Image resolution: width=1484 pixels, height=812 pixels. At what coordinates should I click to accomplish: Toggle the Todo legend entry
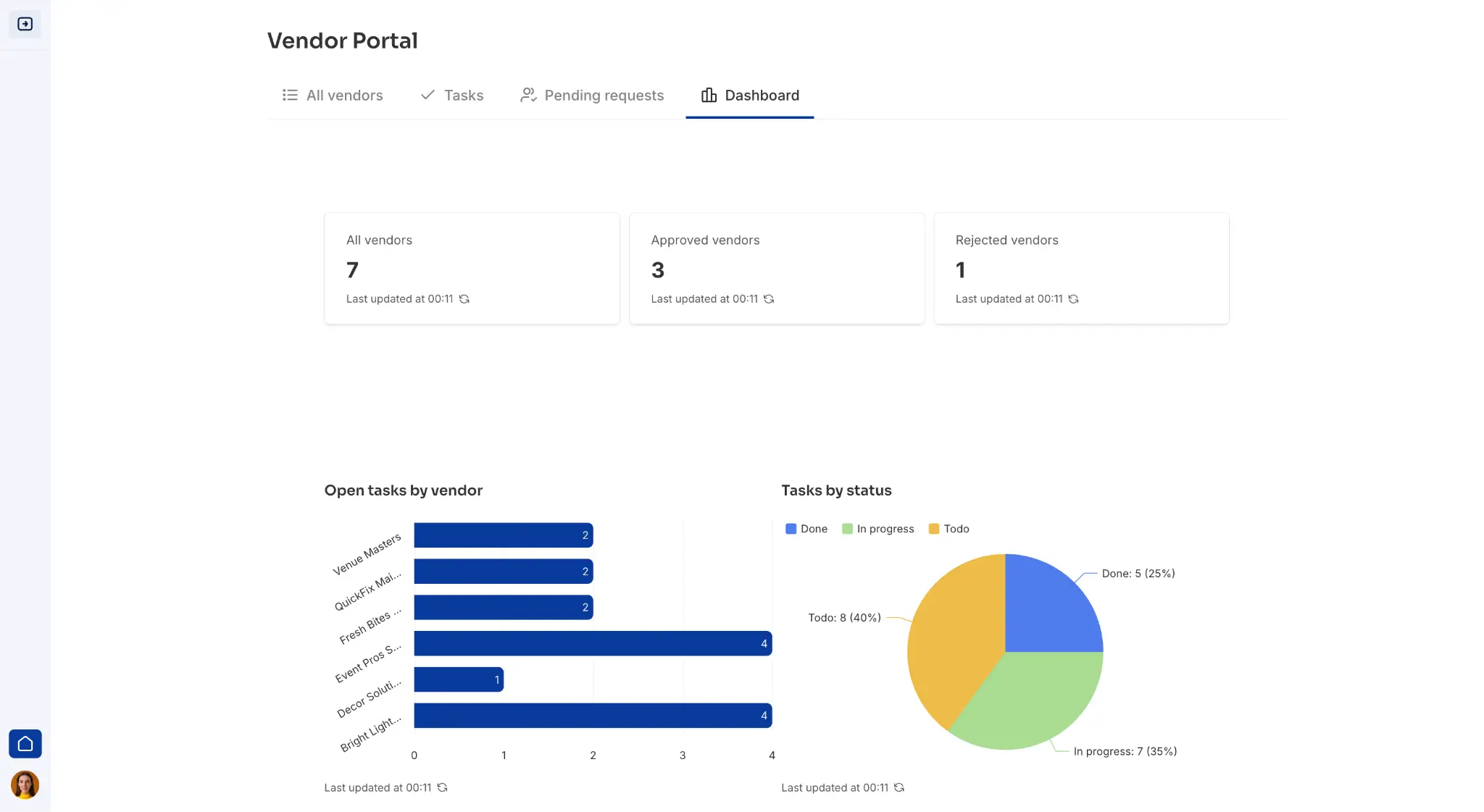pos(949,528)
